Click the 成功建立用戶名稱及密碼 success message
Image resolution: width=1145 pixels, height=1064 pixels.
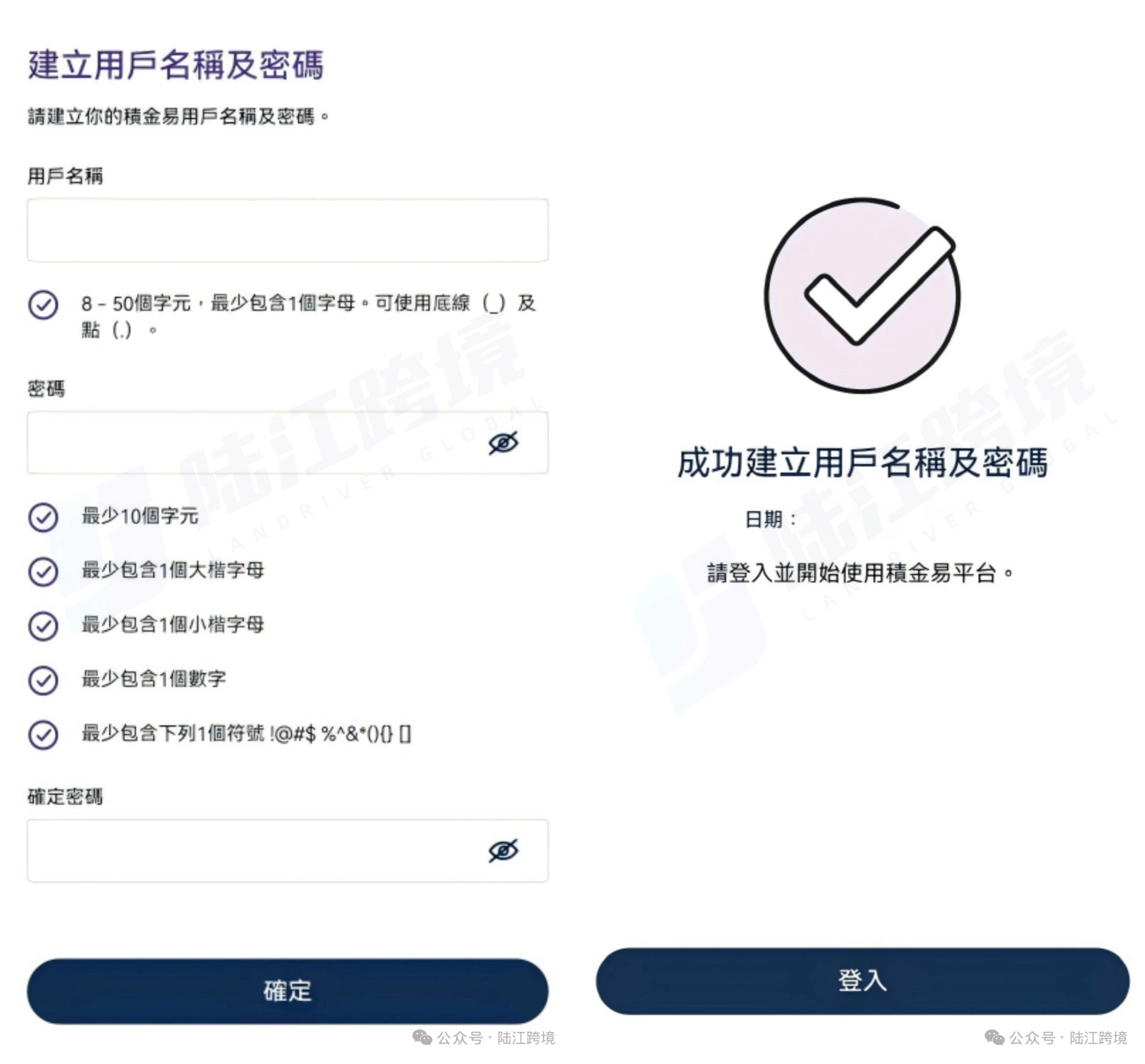pos(862,463)
